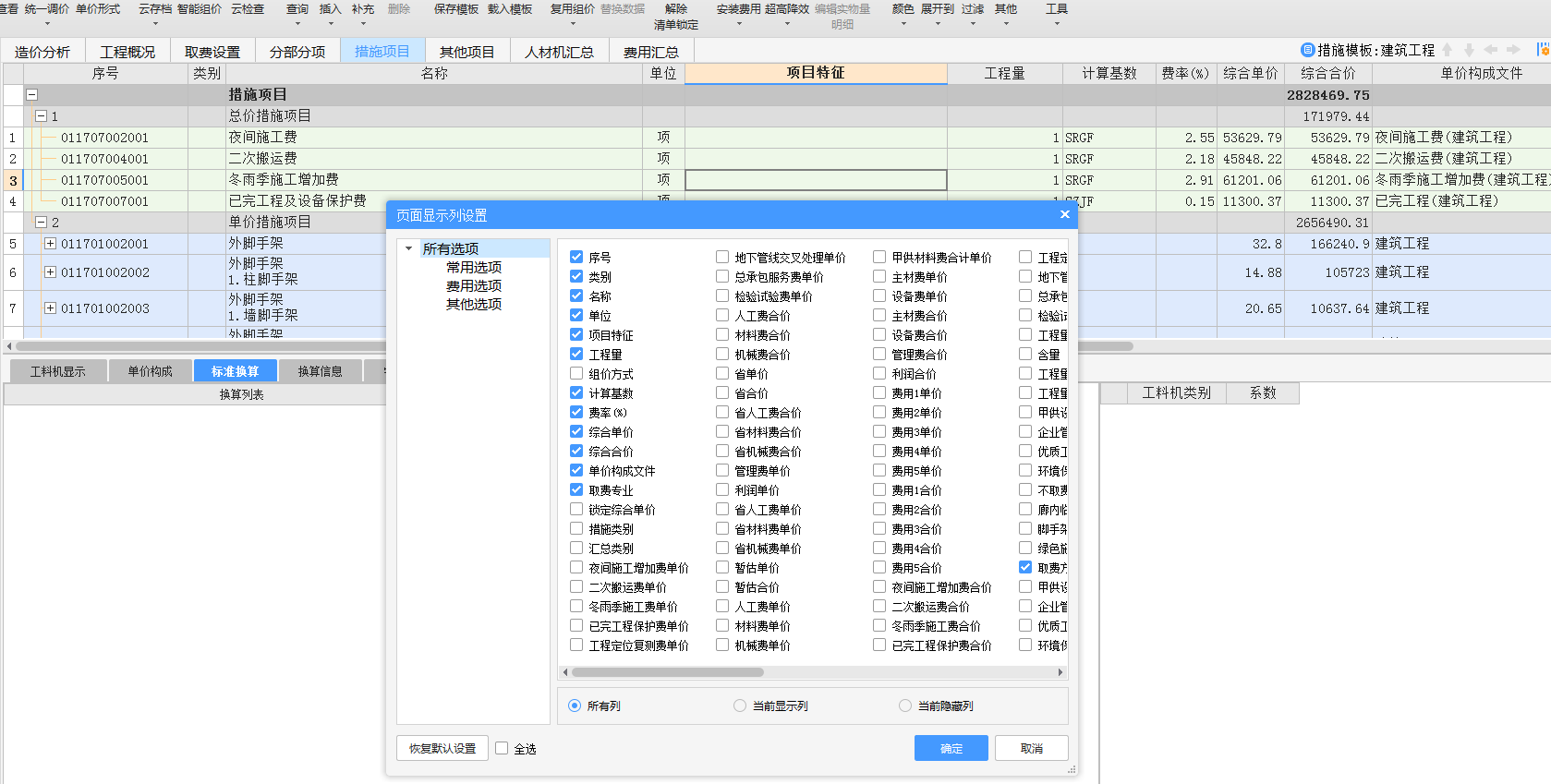
Task: Open the 云存档 dropdown
Action: [x=155, y=24]
